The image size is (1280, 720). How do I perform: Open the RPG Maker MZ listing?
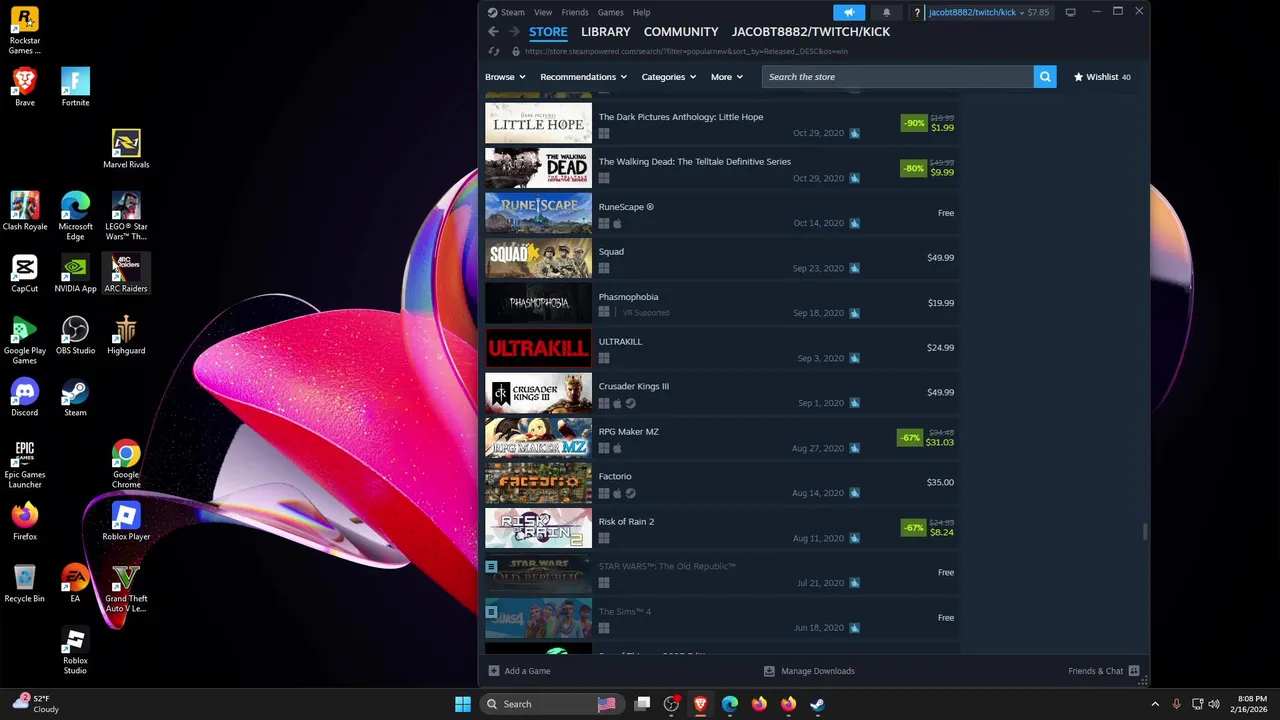pyautogui.click(x=721, y=438)
